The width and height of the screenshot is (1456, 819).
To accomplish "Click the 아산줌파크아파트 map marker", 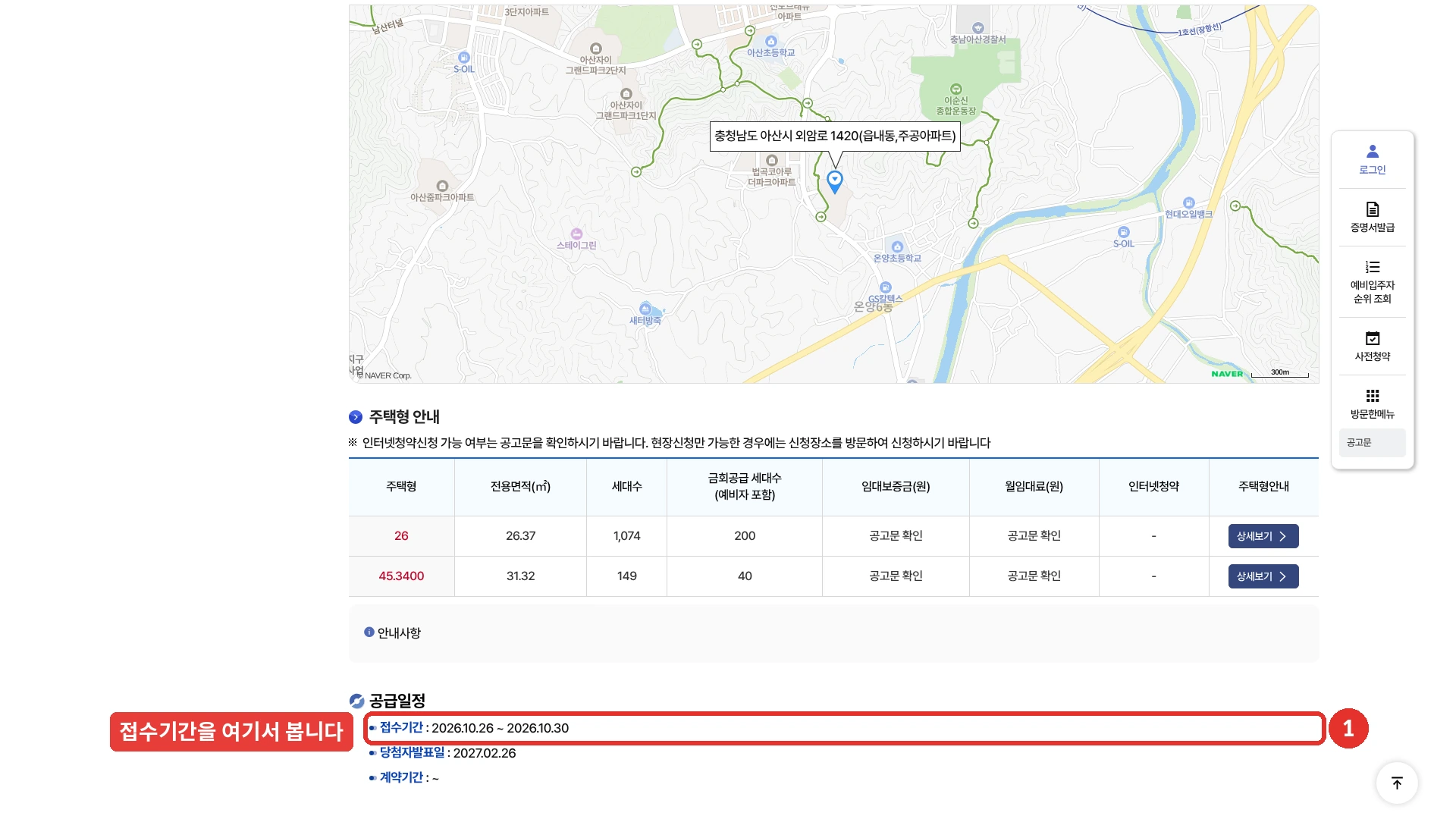I will (x=443, y=186).
